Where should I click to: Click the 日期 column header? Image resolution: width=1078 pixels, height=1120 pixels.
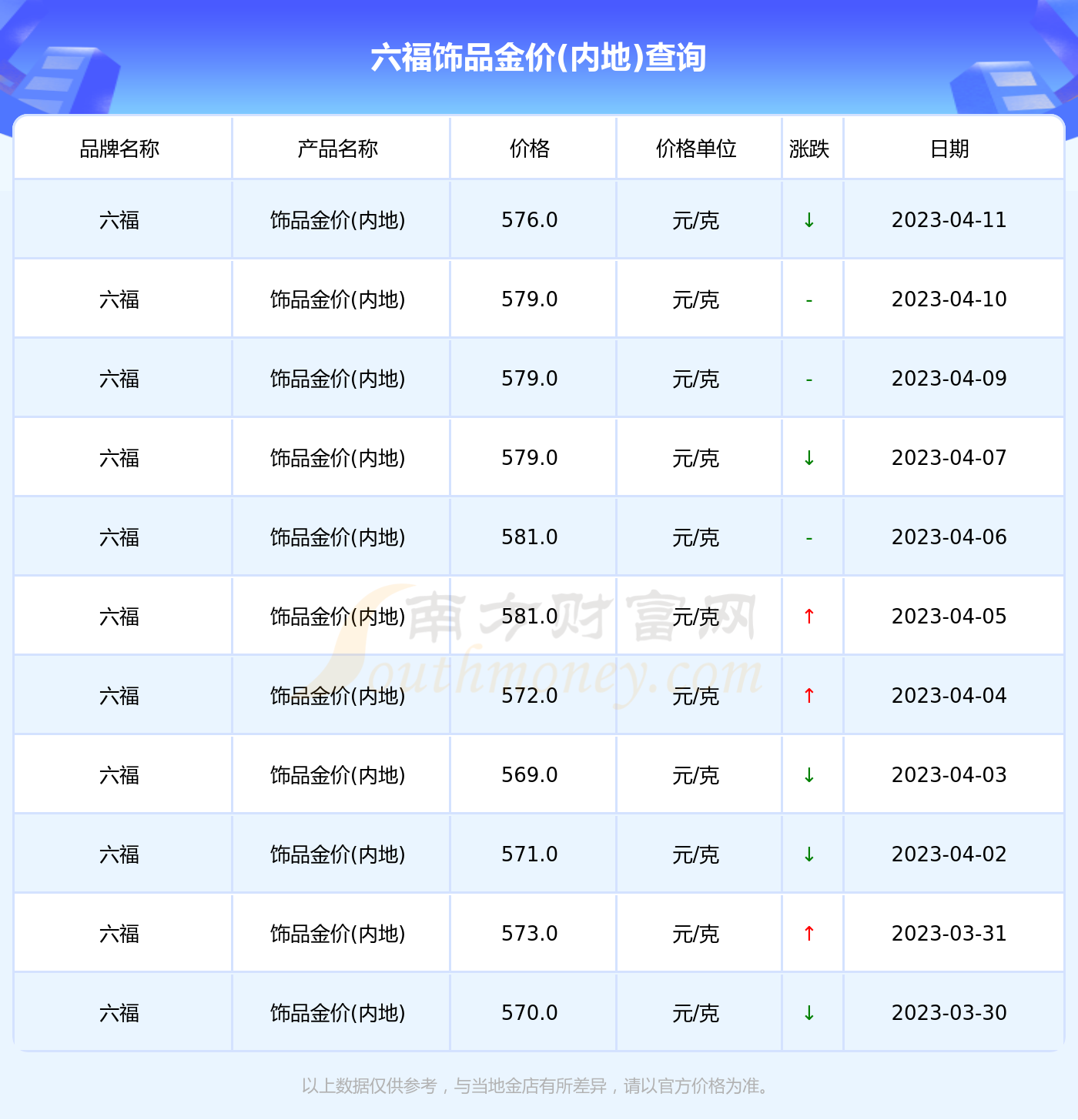tap(949, 149)
